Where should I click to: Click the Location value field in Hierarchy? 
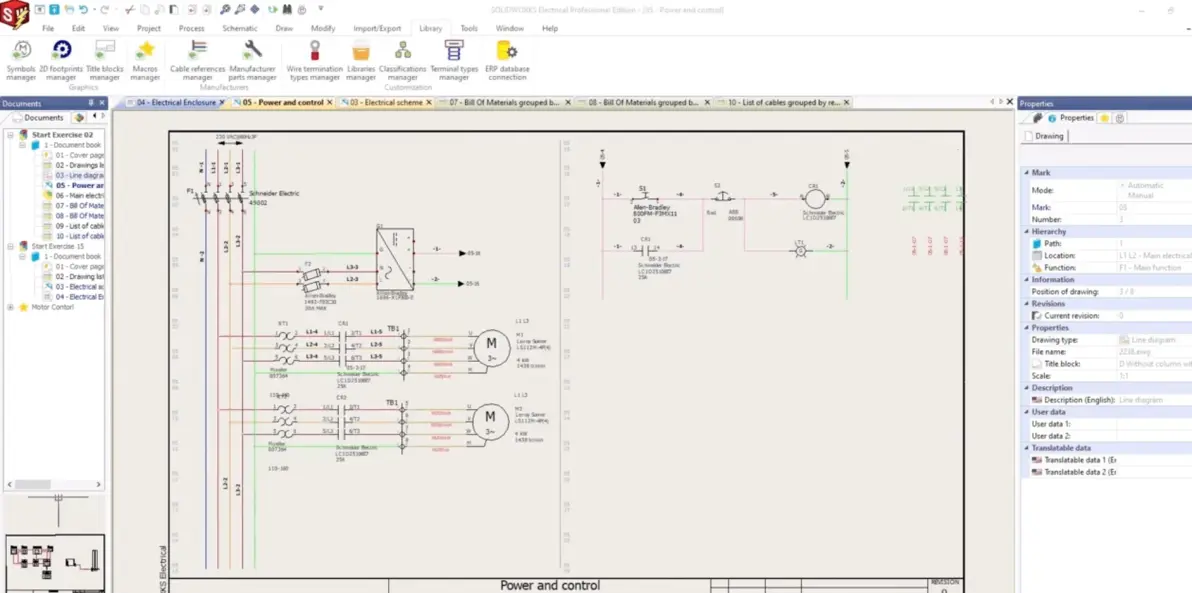1154,255
